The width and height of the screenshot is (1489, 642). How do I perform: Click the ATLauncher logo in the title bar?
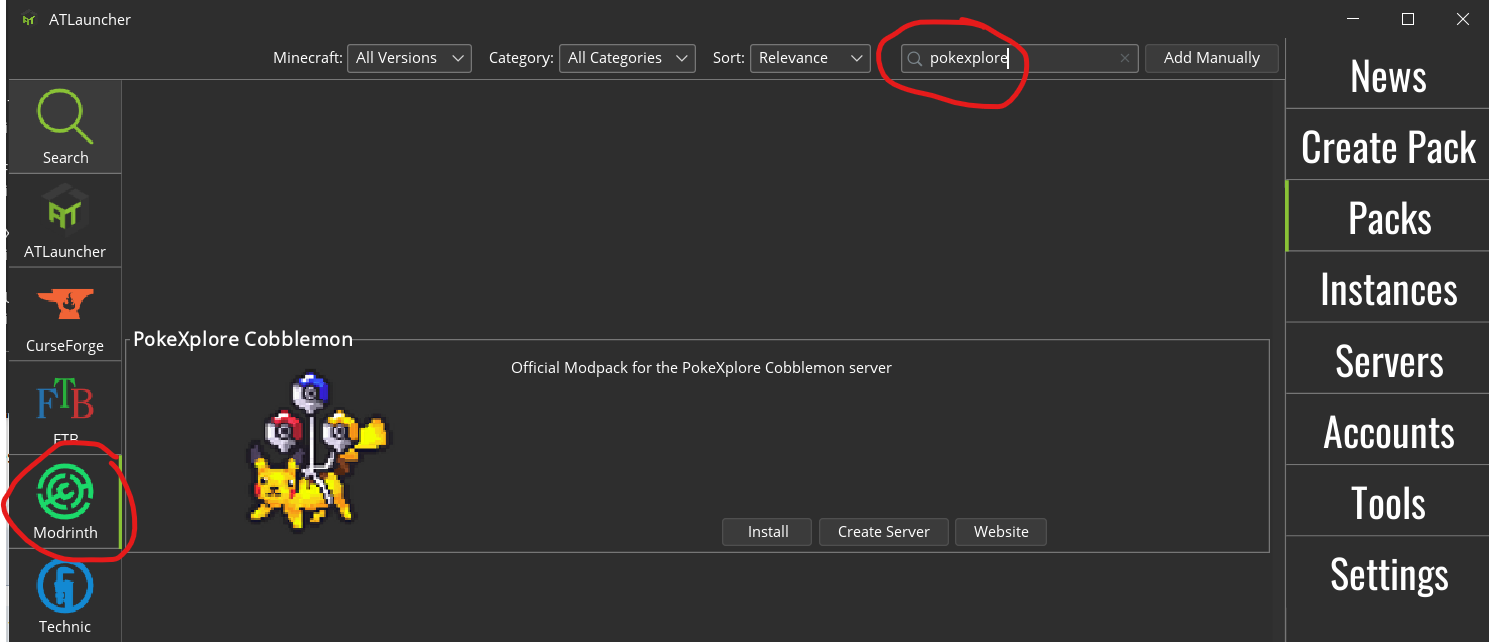[x=28, y=18]
